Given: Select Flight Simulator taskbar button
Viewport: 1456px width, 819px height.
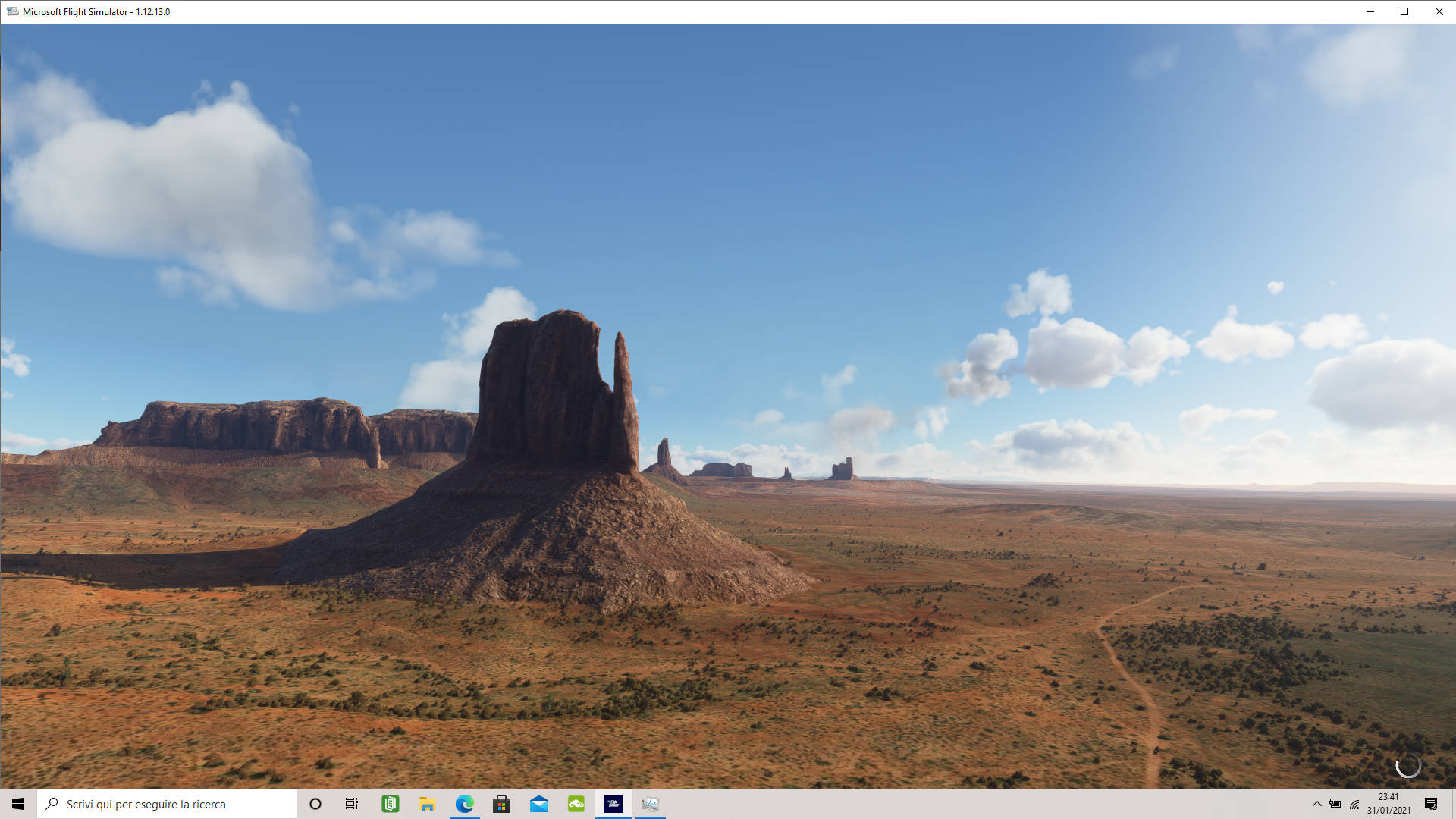Looking at the screenshot, I should click(613, 804).
